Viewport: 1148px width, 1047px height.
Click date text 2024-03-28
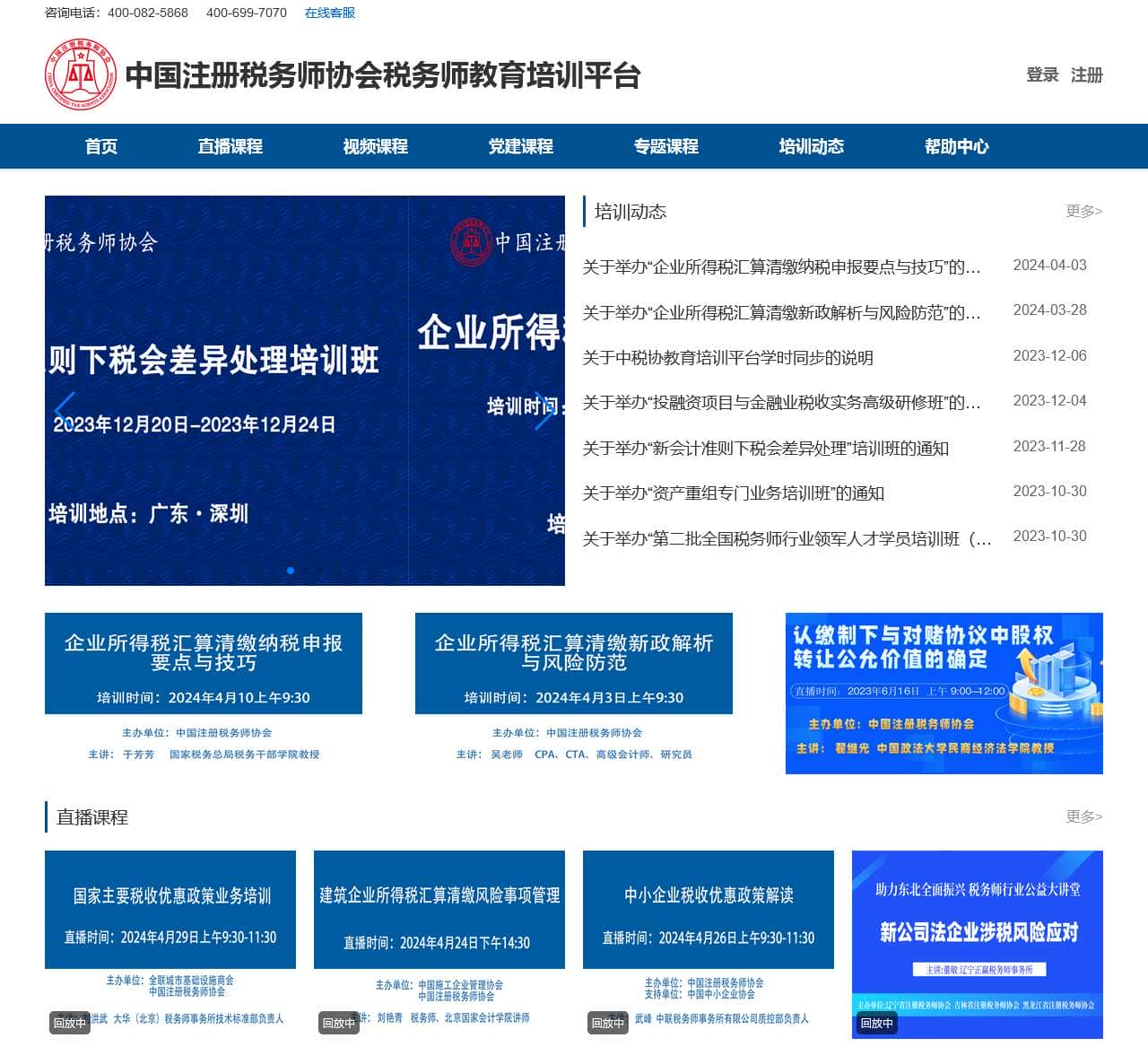click(1050, 310)
